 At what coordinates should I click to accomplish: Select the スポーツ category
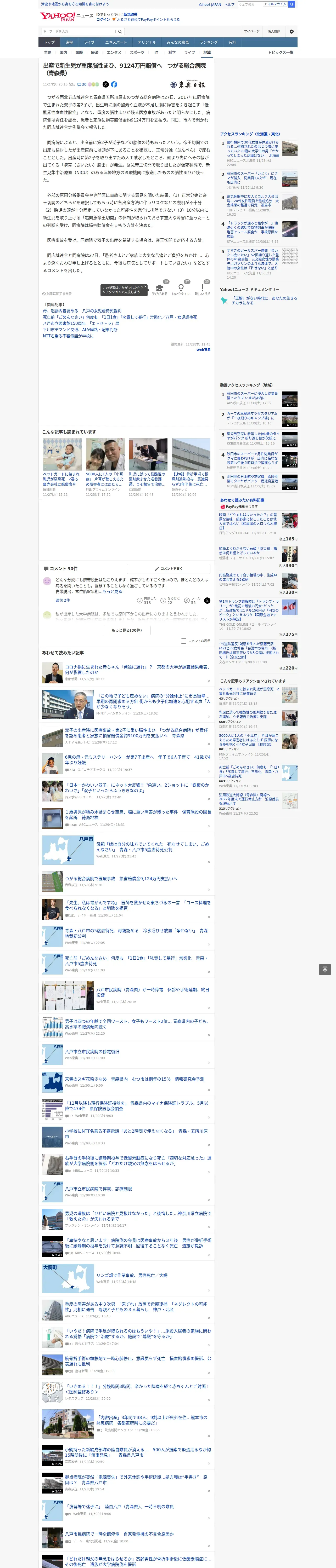137,52
